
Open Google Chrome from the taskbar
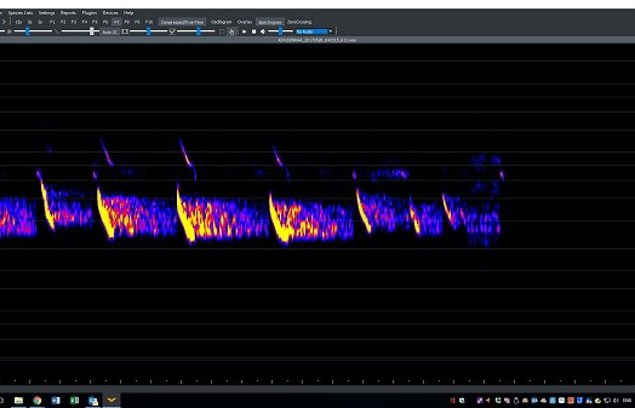[x=37, y=400]
